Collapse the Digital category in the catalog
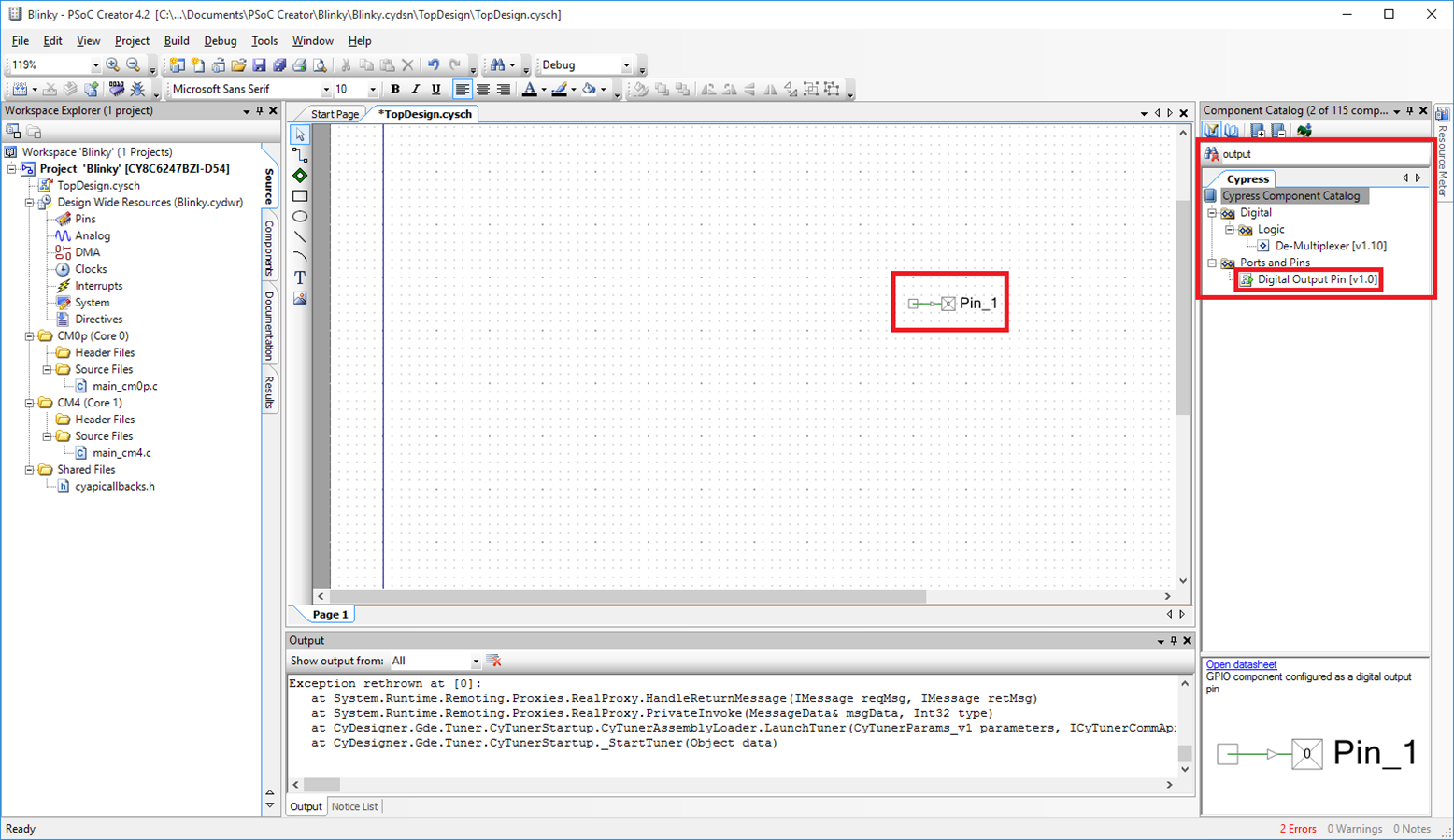 (x=1212, y=213)
